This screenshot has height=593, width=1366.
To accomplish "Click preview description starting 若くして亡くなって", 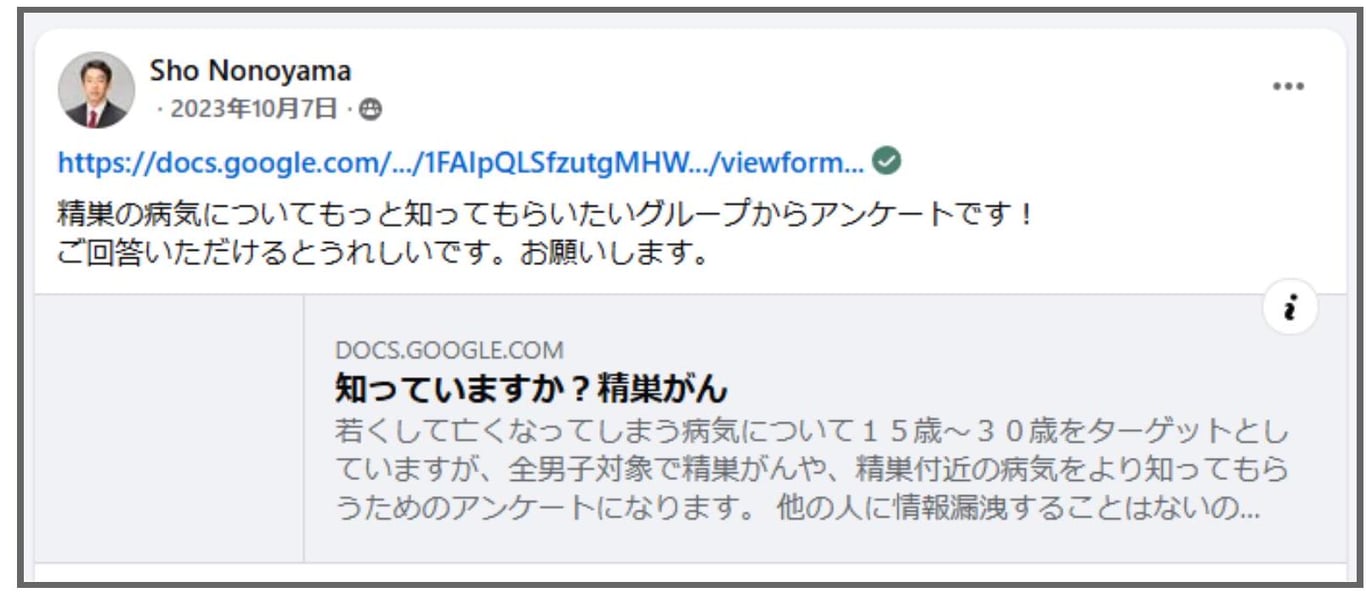I will tap(811, 472).
